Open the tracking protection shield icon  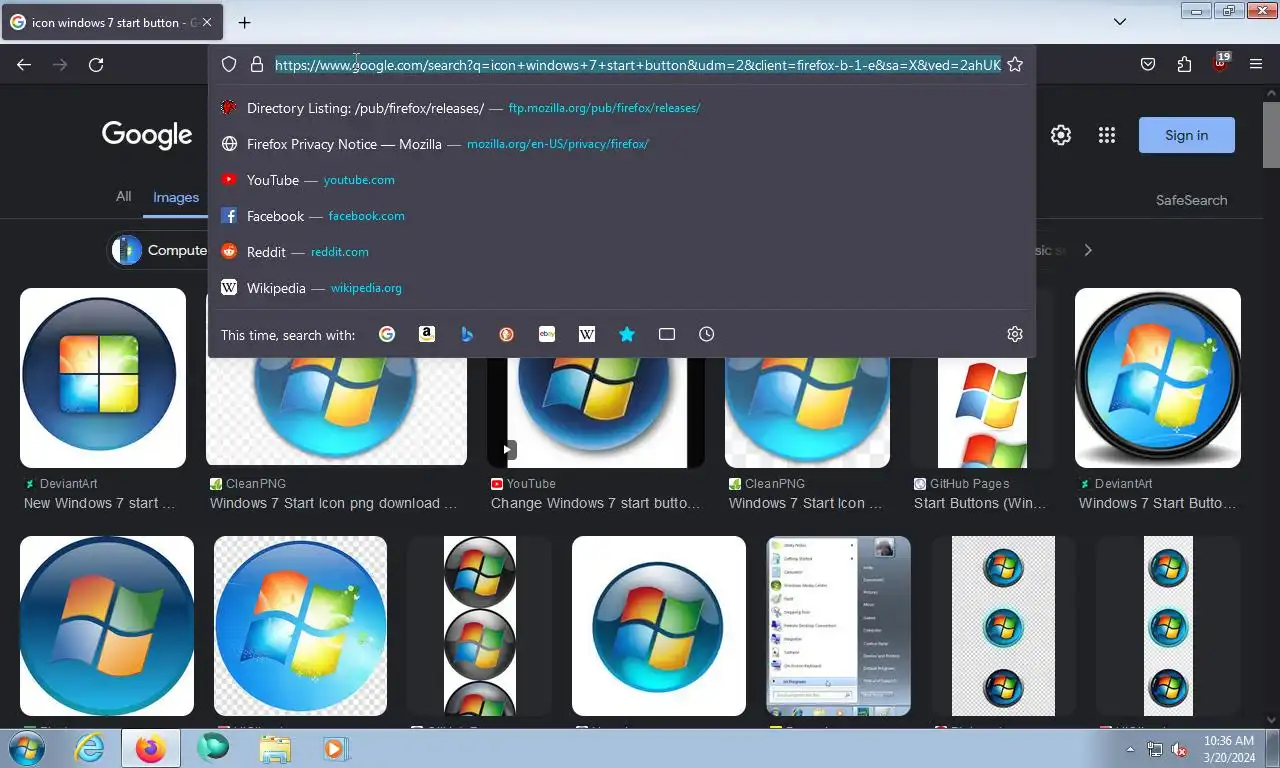click(x=229, y=64)
